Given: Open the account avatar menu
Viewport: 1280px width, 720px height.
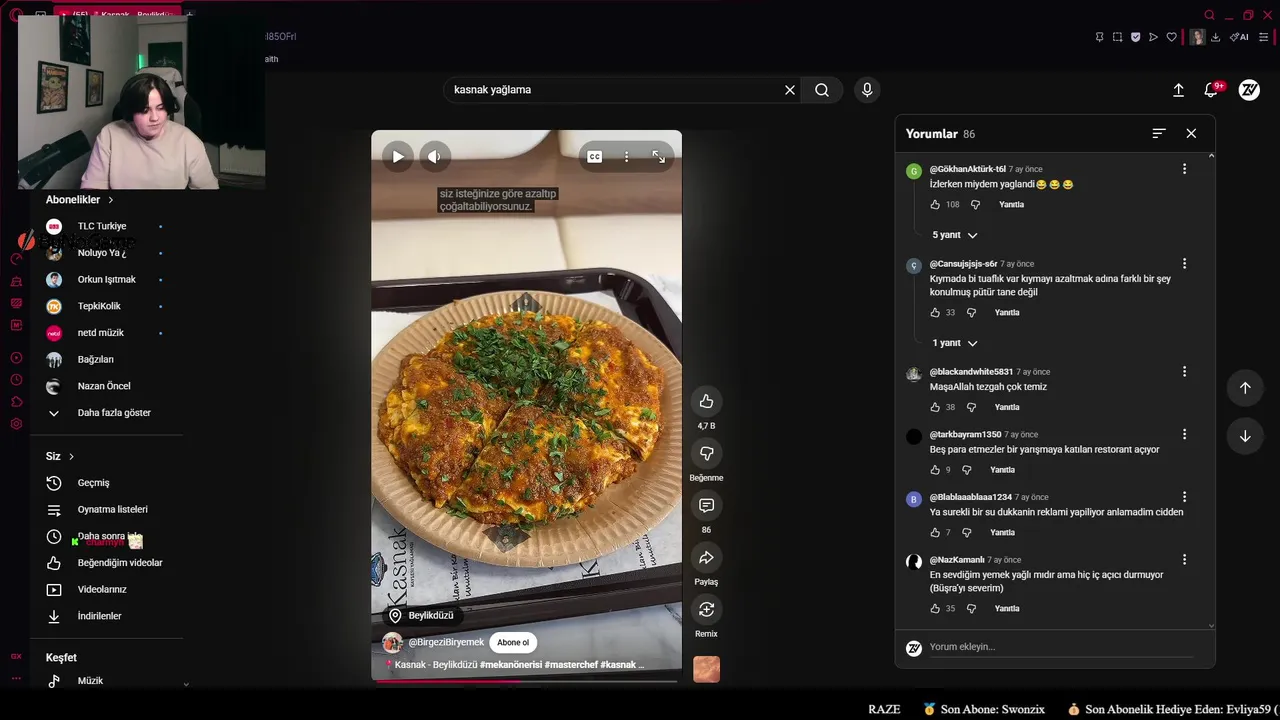Looking at the screenshot, I should tap(1249, 90).
